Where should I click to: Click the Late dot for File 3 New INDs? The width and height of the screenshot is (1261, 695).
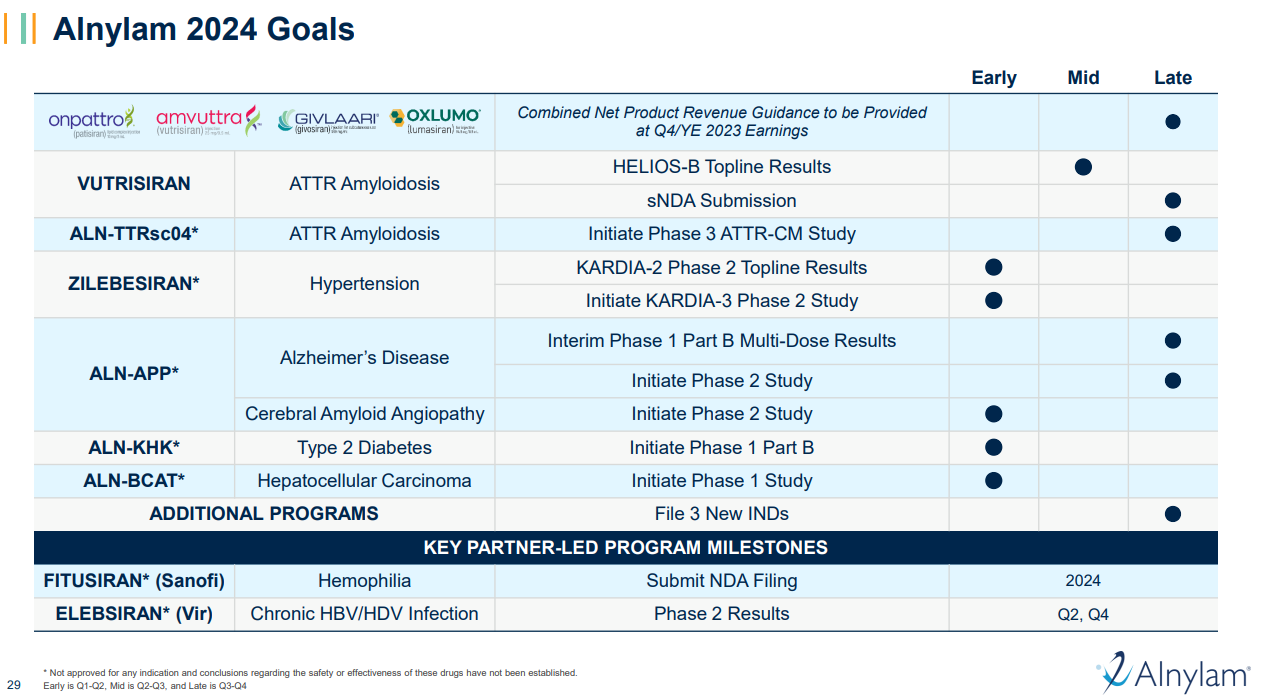pos(1173,514)
